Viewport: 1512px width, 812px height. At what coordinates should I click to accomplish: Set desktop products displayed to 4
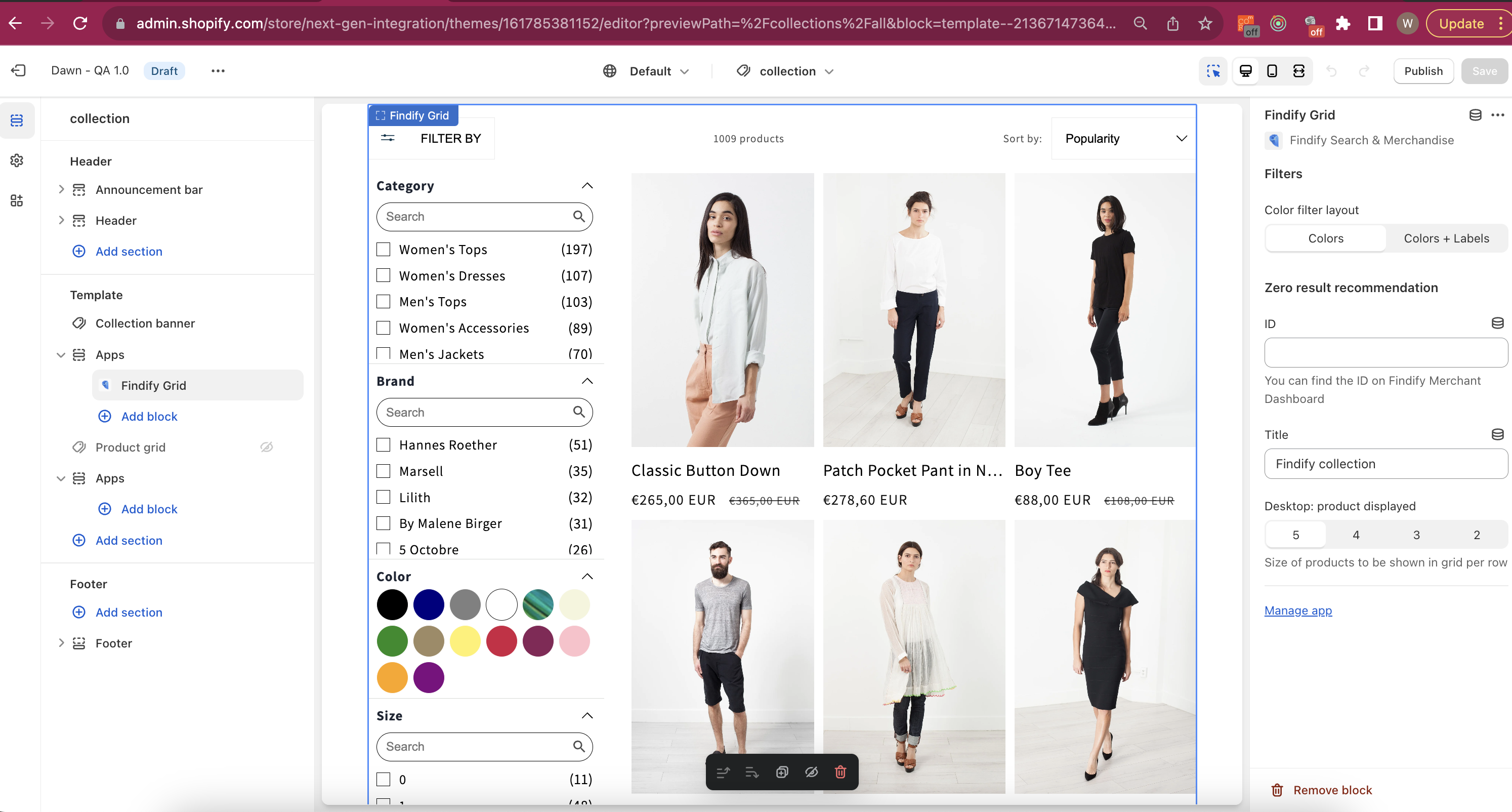[x=1356, y=535]
